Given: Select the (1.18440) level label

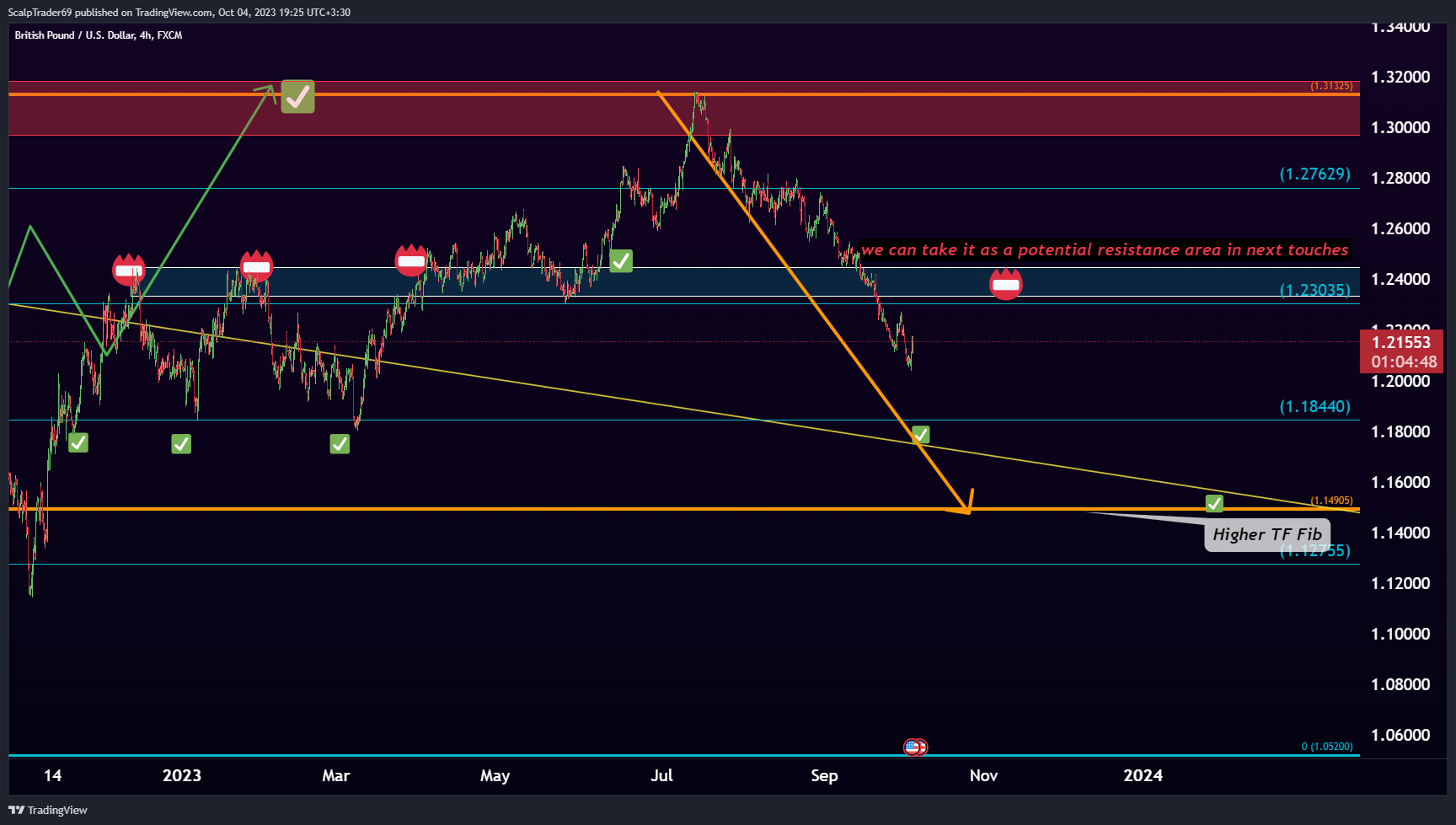Looking at the screenshot, I should tap(1314, 406).
